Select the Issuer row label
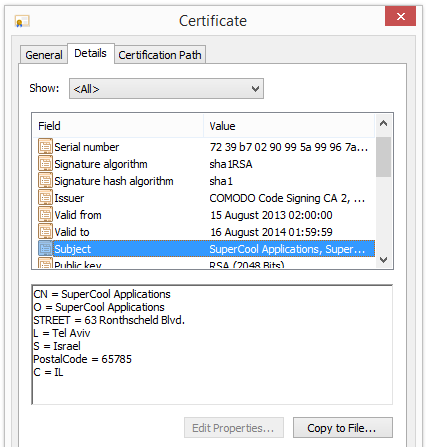Screen dimensions: 426x447 (x=69, y=198)
